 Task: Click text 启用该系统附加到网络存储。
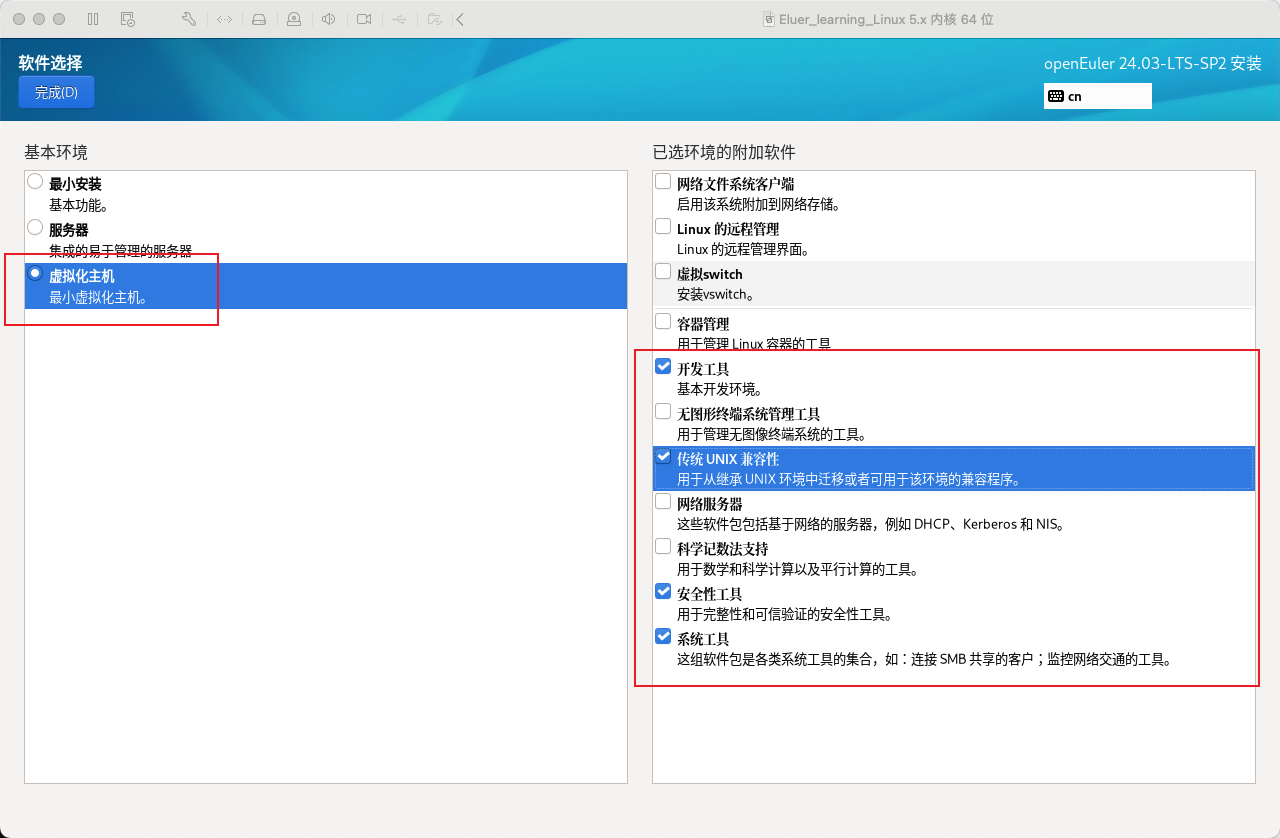point(759,205)
